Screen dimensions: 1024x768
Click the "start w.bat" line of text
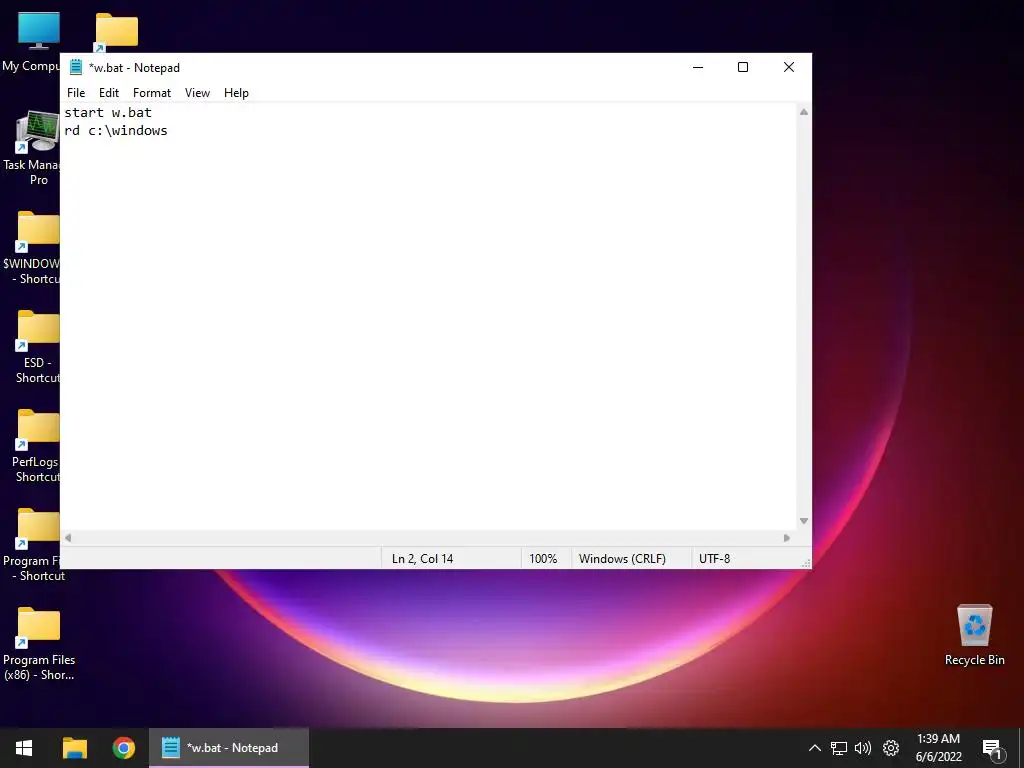[108, 112]
